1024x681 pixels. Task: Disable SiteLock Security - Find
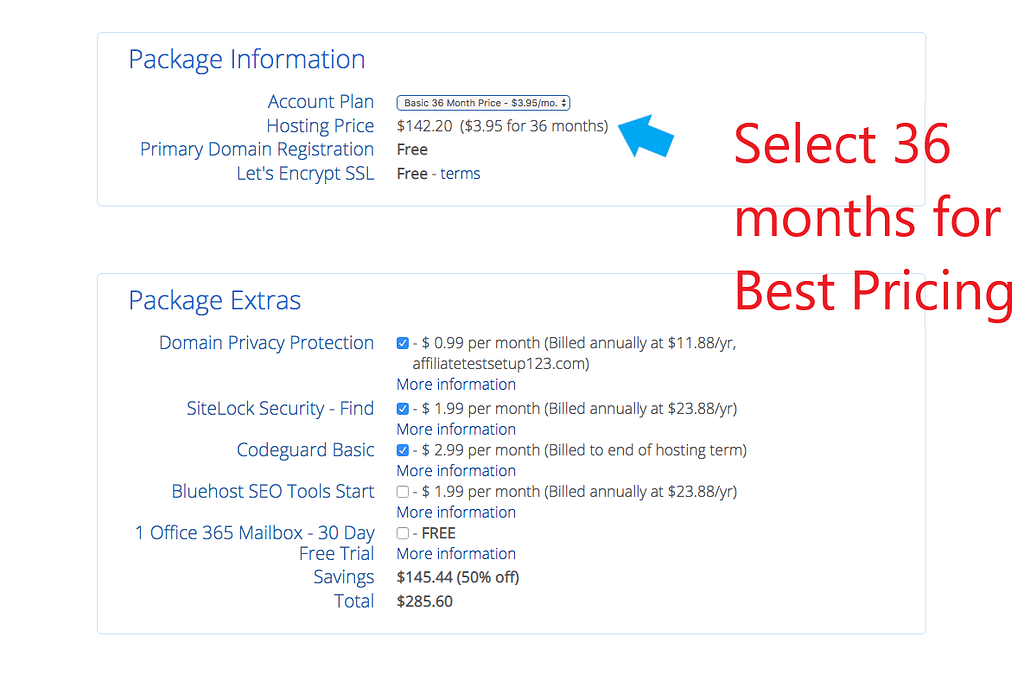click(403, 408)
